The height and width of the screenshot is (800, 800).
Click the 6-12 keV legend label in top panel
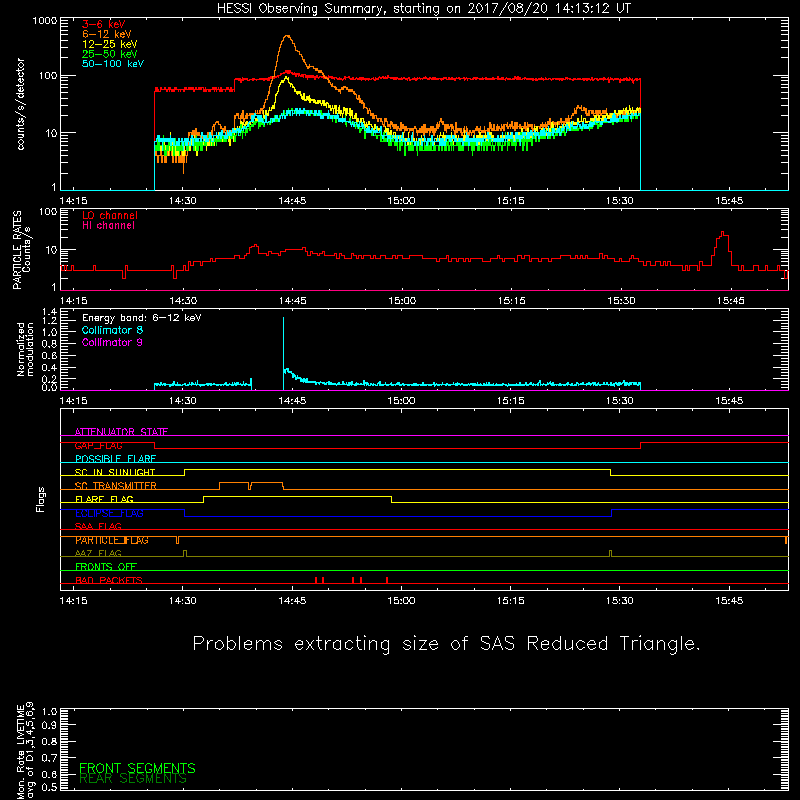point(106,34)
